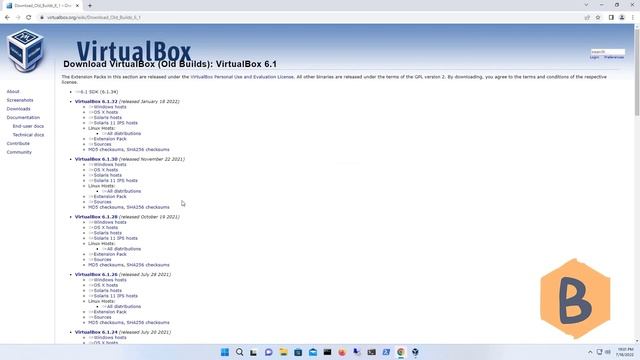This screenshot has width=640, height=360.
Task: Open the Chrome profile menu
Action: click(x=622, y=18)
